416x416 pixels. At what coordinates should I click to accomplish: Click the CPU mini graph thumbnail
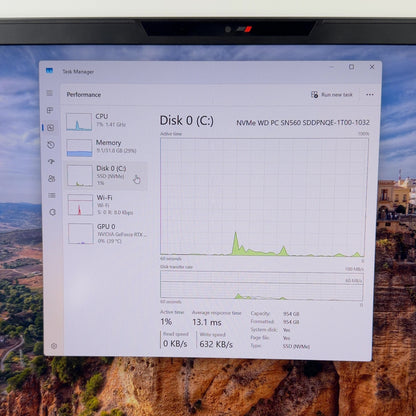(x=79, y=122)
